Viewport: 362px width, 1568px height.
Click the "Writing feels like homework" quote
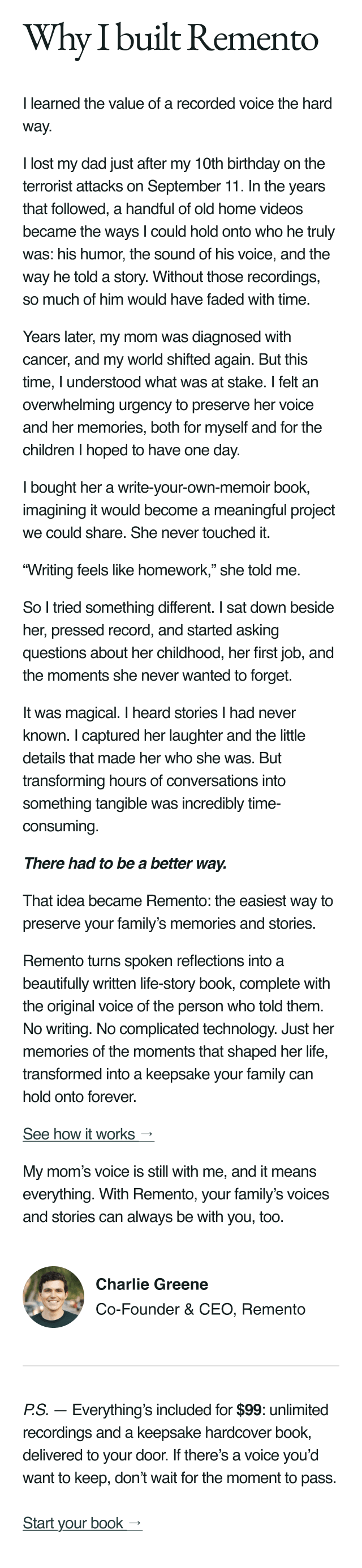coord(161,570)
